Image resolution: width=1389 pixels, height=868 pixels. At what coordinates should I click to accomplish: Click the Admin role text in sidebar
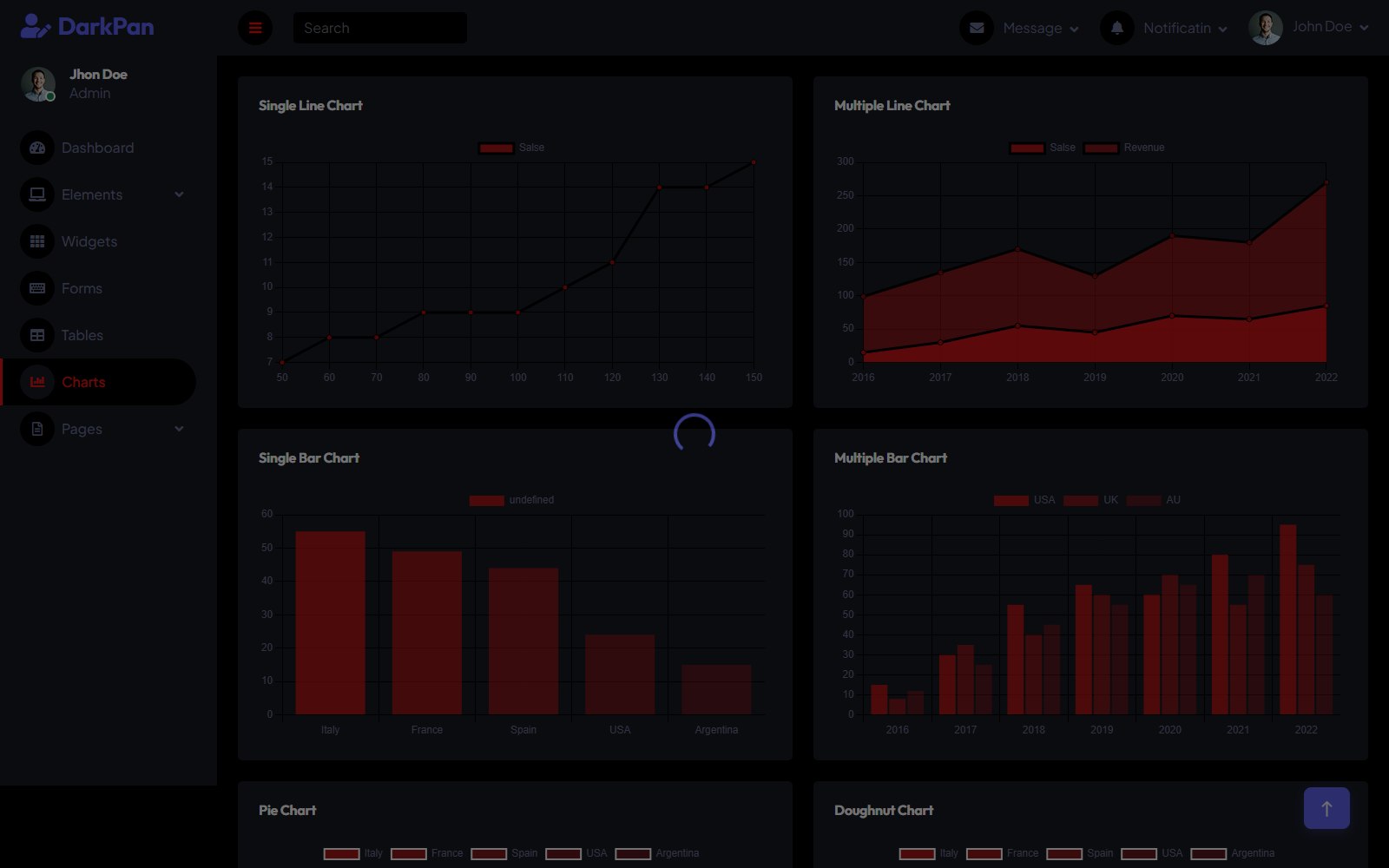[x=90, y=93]
